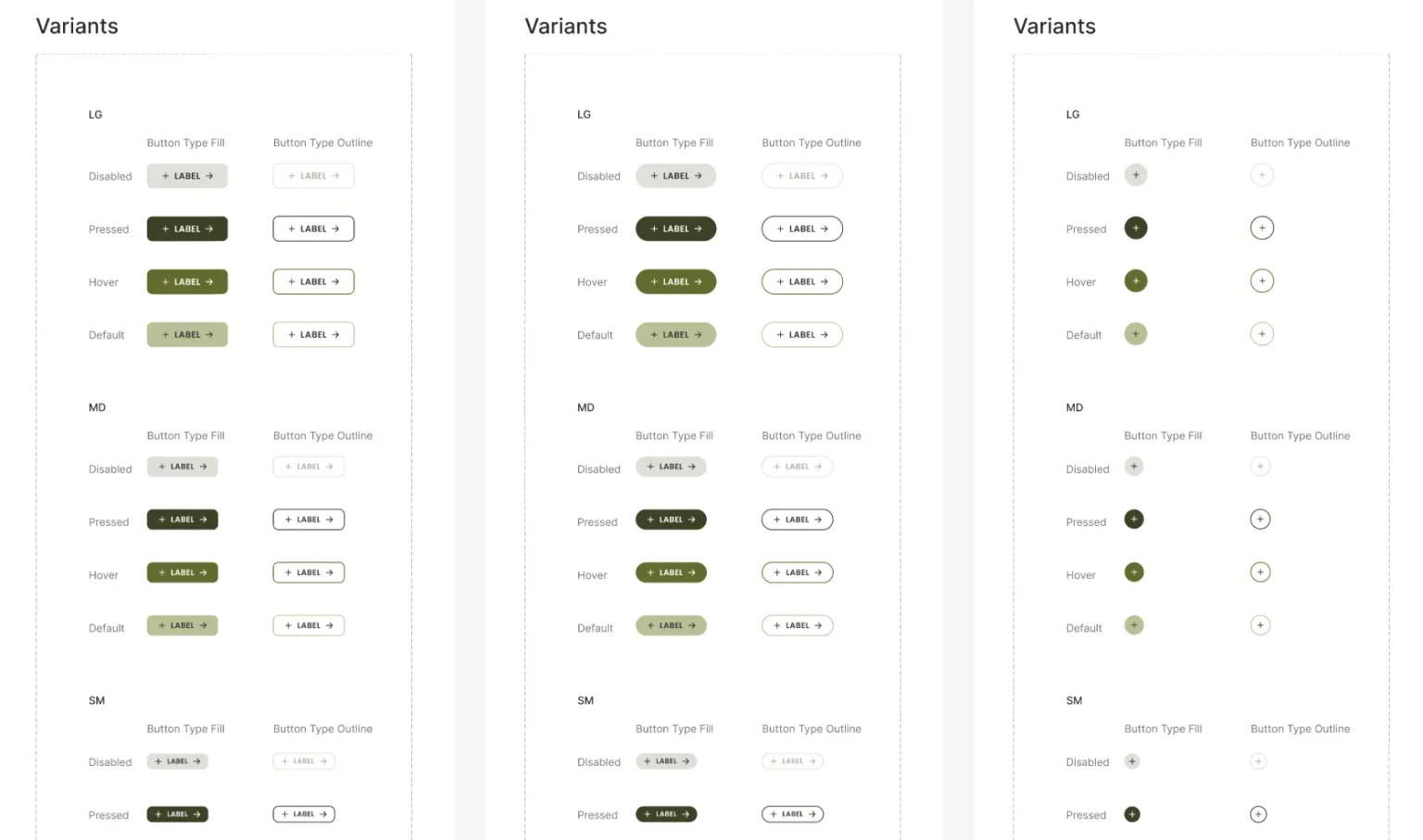The image size is (1423, 840).
Task: Select the MD hover circular plus fill icon
Action: pyautogui.click(x=1134, y=572)
